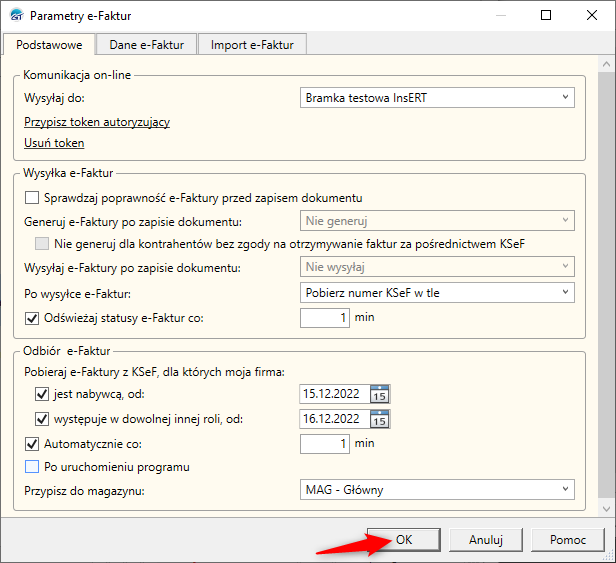Disable 'Automatycznie co' checkbox
Screen dimensions: 616x563
[32, 442]
